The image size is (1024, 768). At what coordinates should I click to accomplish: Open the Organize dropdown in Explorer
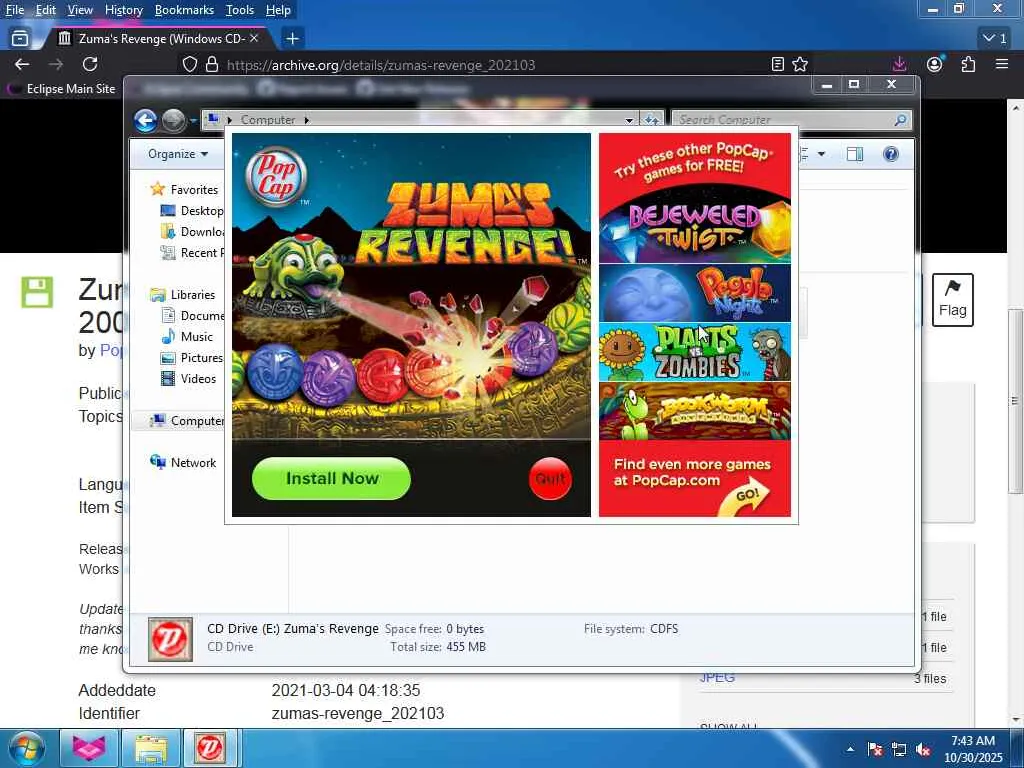click(178, 154)
